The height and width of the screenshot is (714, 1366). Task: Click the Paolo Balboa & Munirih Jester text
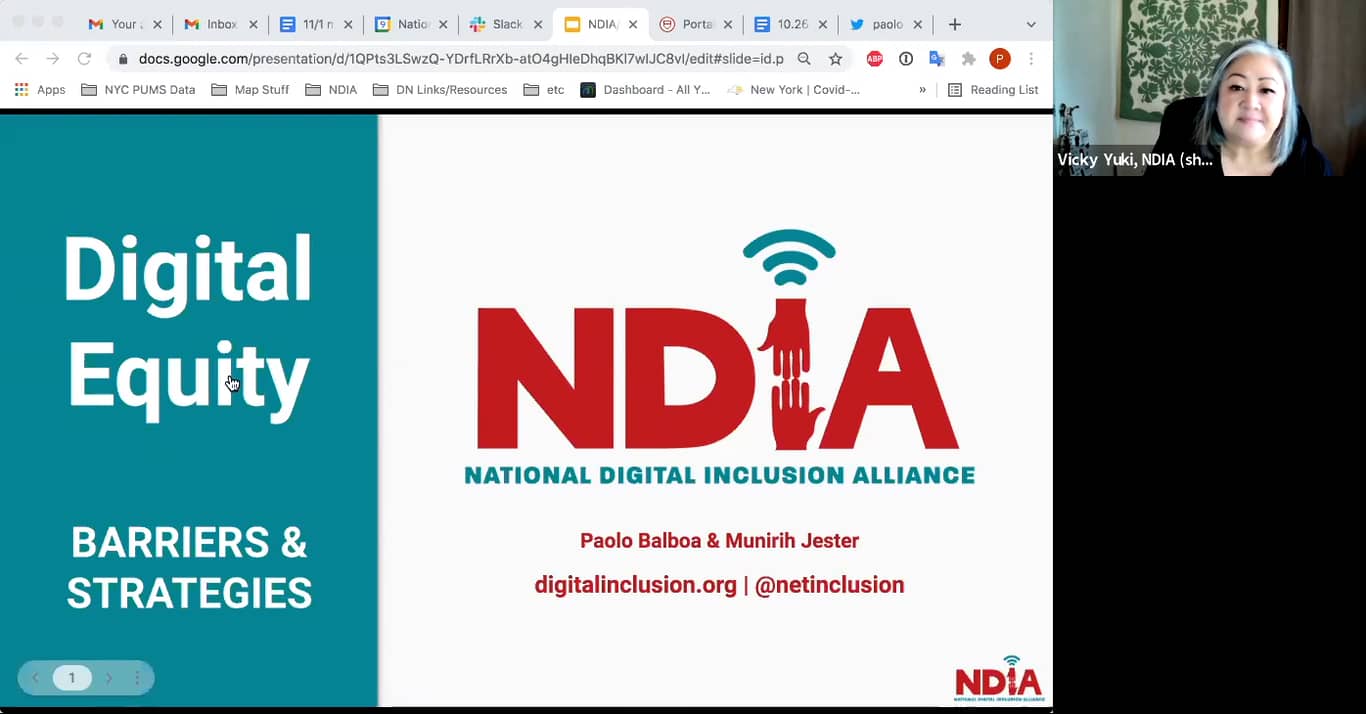point(719,541)
